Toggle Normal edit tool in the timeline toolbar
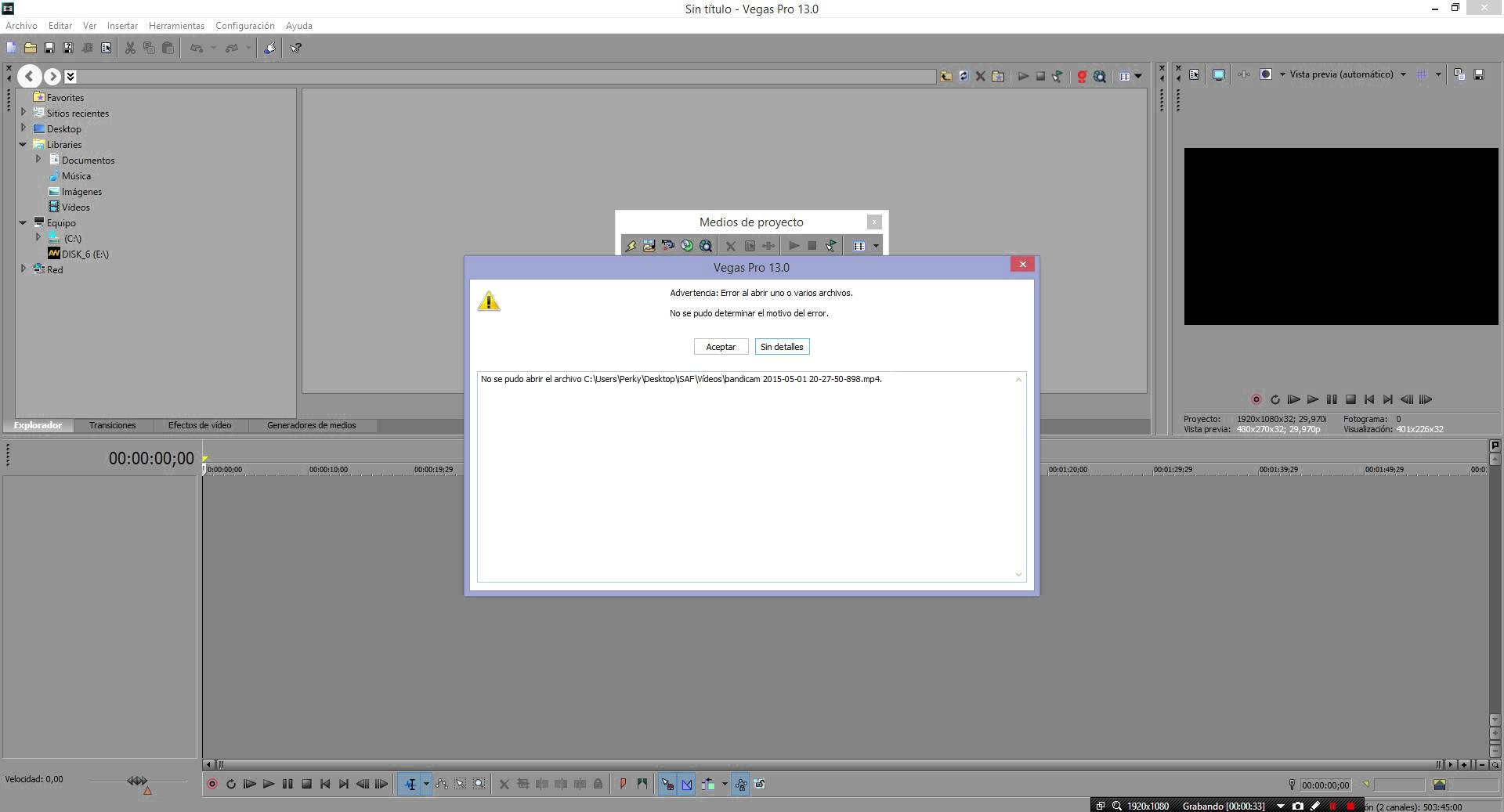 tap(410, 784)
